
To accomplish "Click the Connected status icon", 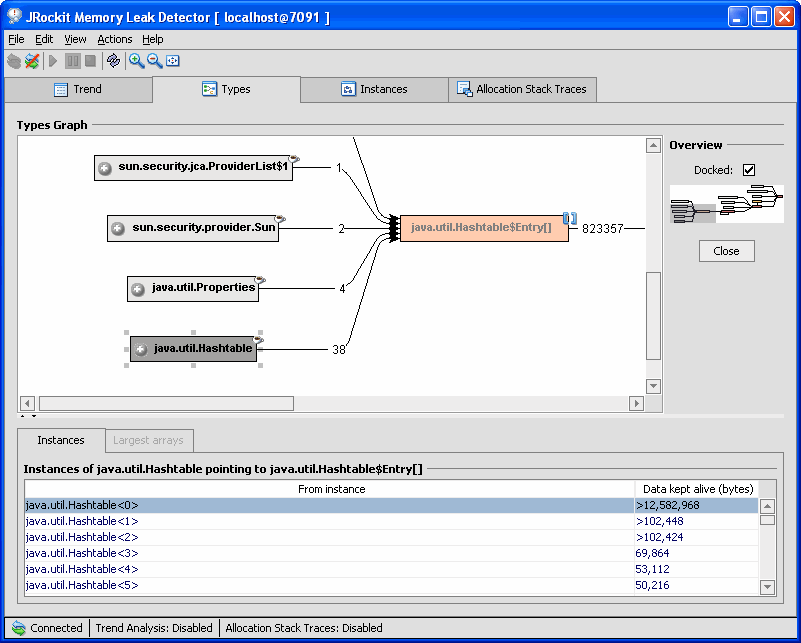I will 19,628.
